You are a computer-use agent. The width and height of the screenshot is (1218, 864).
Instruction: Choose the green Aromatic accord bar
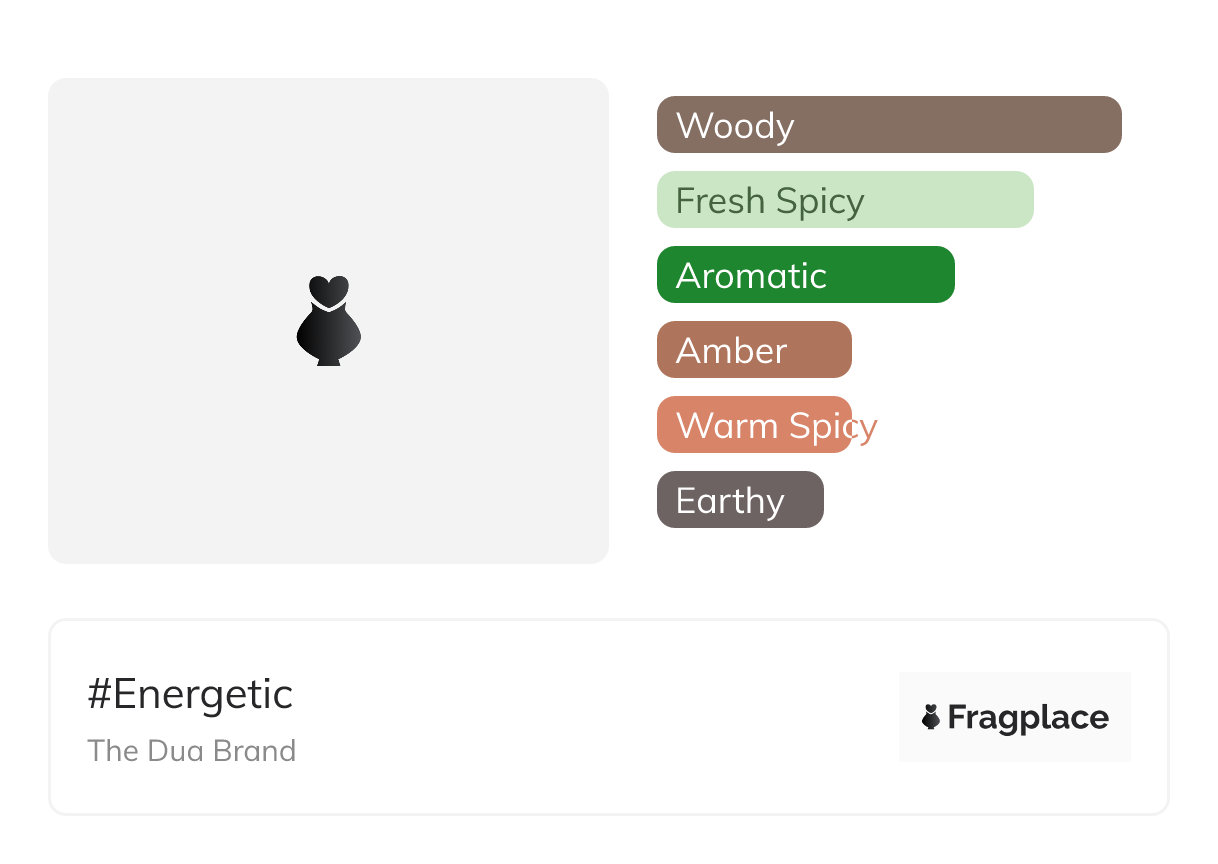tap(806, 275)
